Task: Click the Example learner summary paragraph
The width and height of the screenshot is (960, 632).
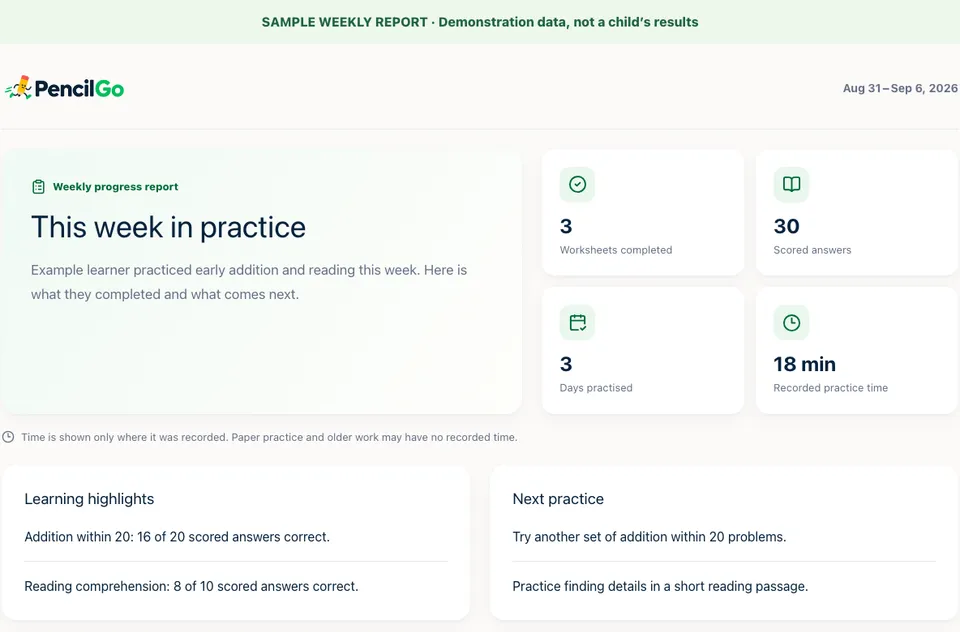Action: [249, 282]
